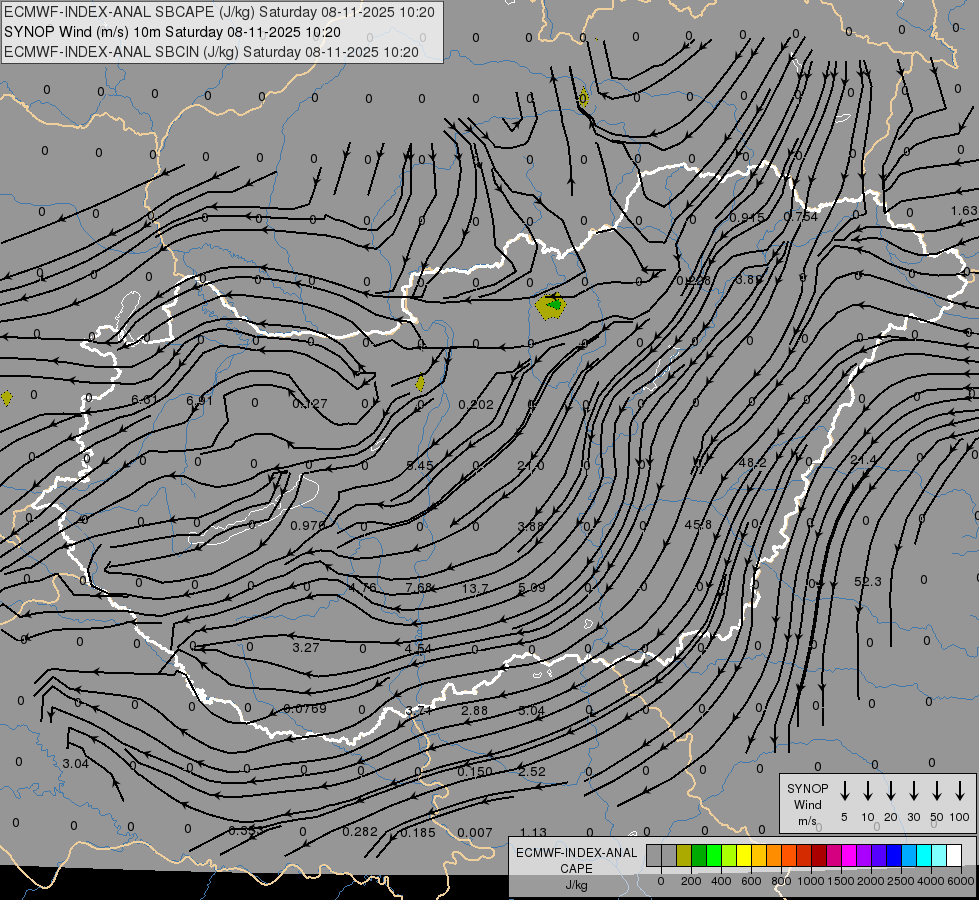This screenshot has height=900, width=979.
Task: Click the 200 tick label on CAPE scale
Action: coord(691,881)
